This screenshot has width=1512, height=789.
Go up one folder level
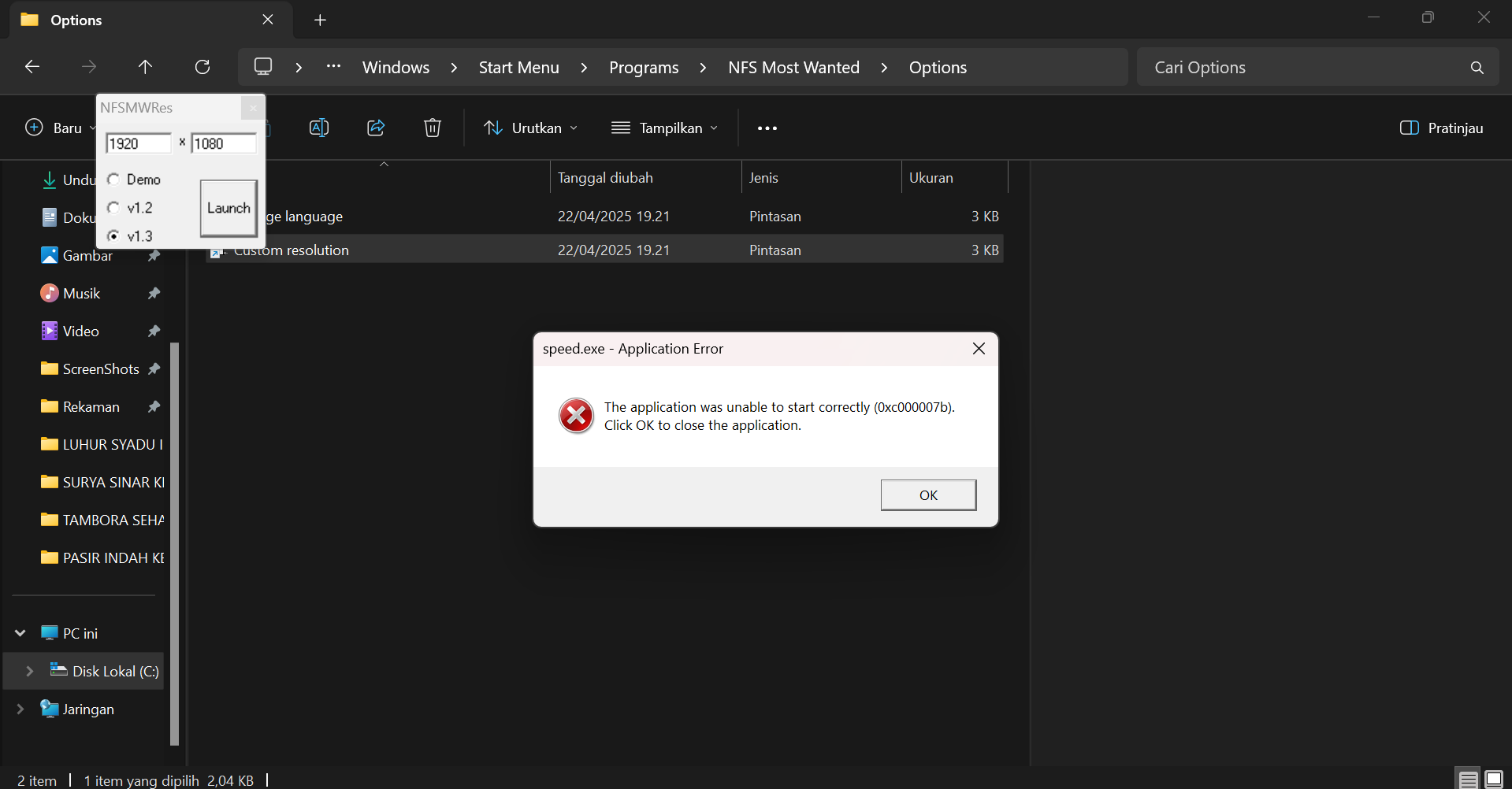[x=145, y=67]
